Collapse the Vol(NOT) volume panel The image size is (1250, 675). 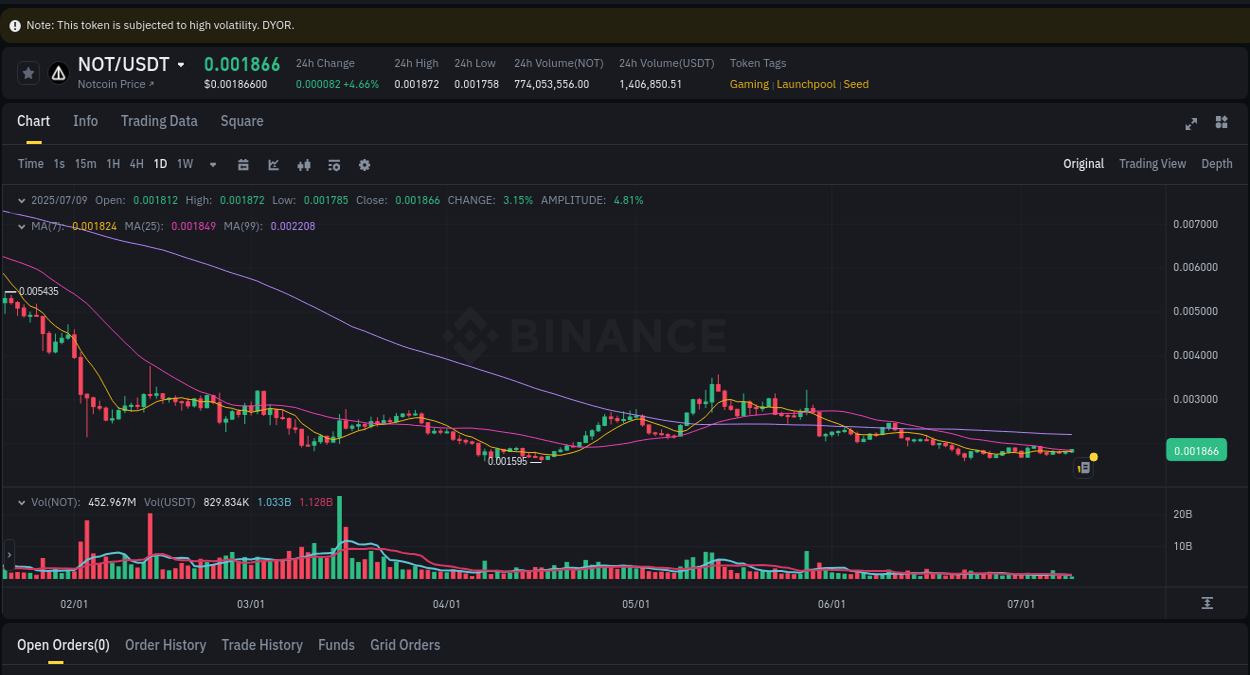23,501
